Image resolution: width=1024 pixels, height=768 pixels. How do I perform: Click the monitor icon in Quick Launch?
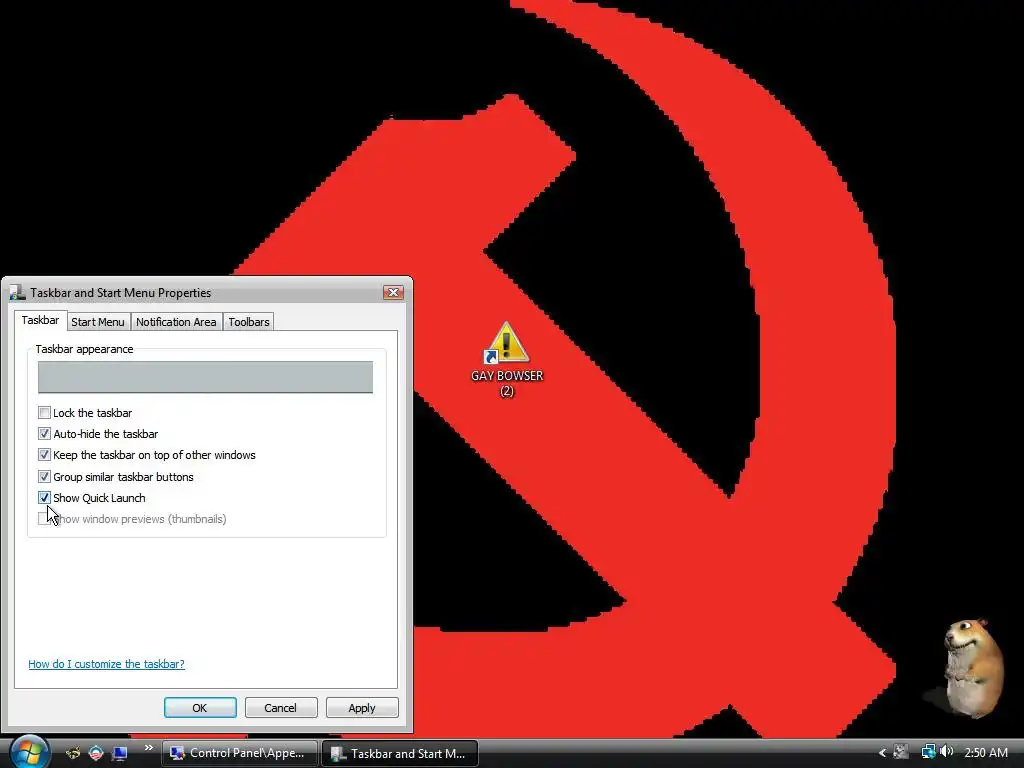[x=119, y=754]
